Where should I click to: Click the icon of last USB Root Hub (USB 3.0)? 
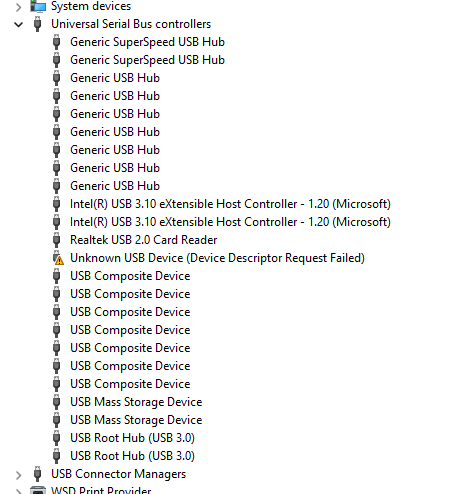pyautogui.click(x=57, y=456)
